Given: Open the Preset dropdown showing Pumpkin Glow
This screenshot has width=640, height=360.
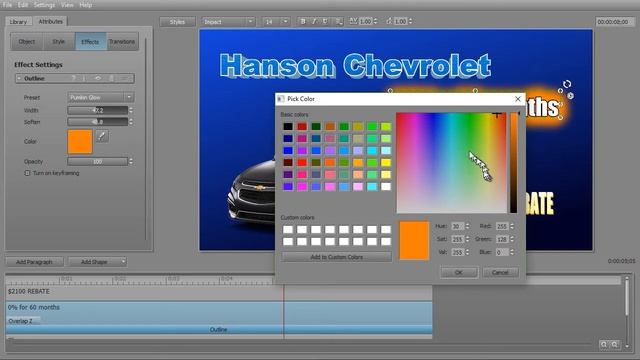Looking at the screenshot, I should tap(100, 97).
